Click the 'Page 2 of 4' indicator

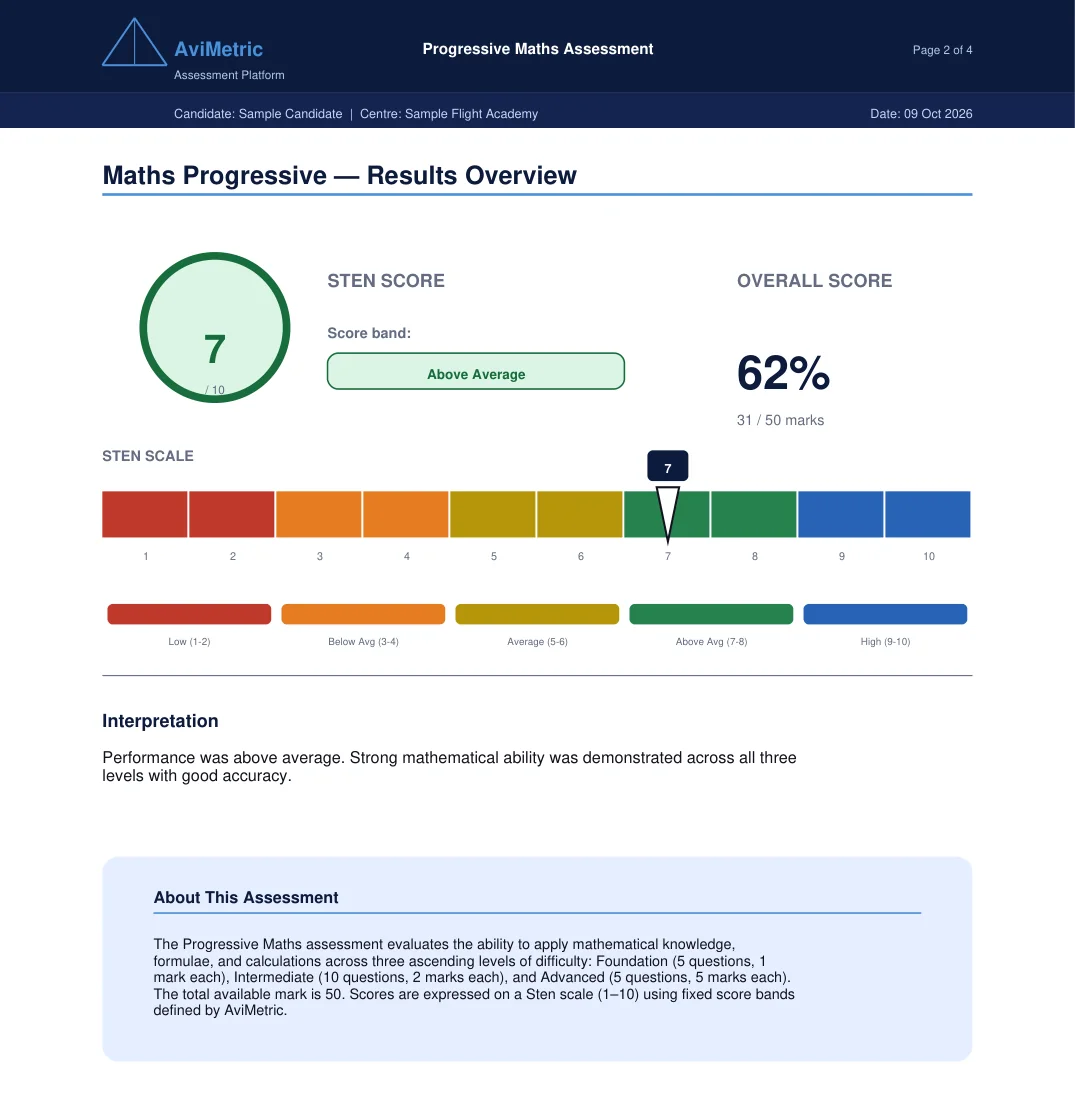(x=942, y=50)
